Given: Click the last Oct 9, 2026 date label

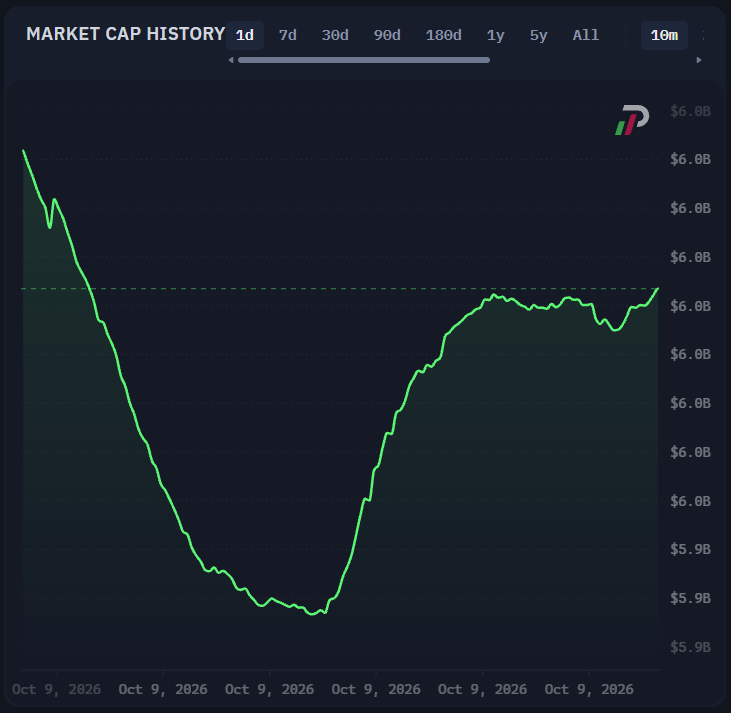Looking at the screenshot, I should point(589,689).
